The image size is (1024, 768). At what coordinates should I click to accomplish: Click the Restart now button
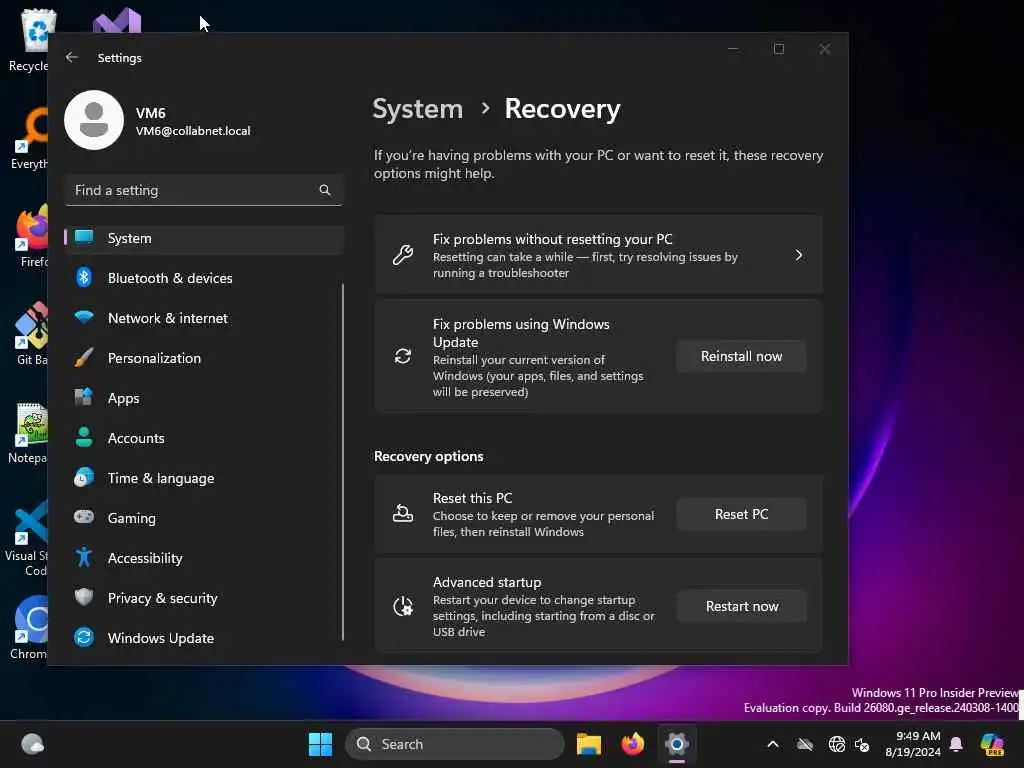pos(741,606)
